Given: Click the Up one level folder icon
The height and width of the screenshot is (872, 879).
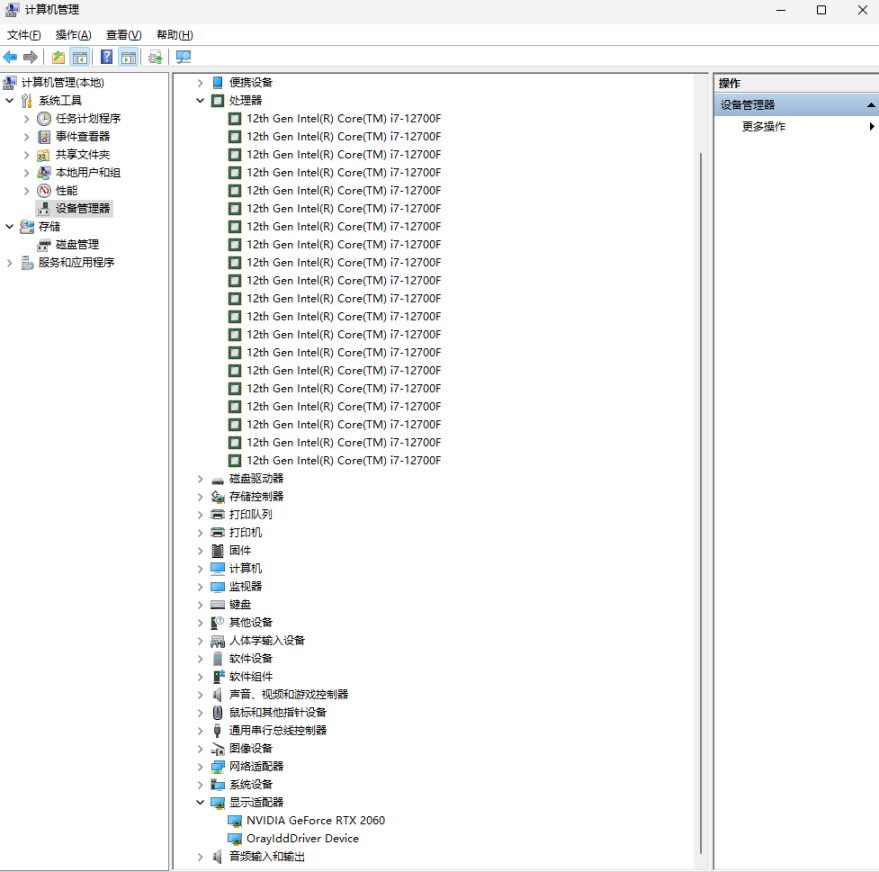Looking at the screenshot, I should (x=58, y=57).
